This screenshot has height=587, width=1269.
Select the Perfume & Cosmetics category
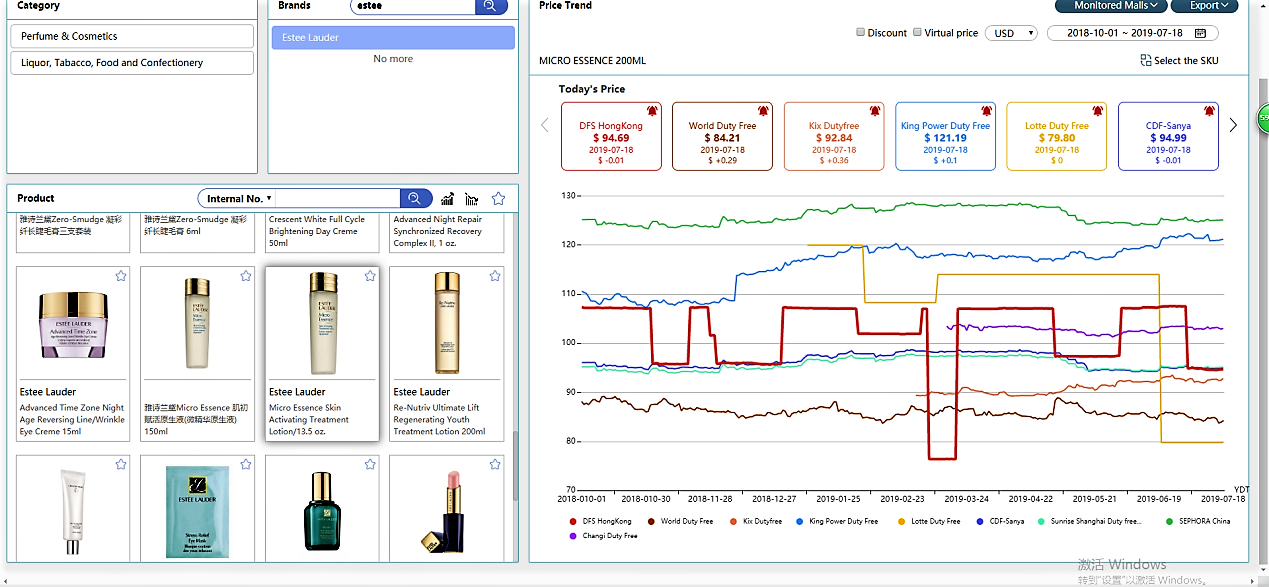(x=131, y=36)
